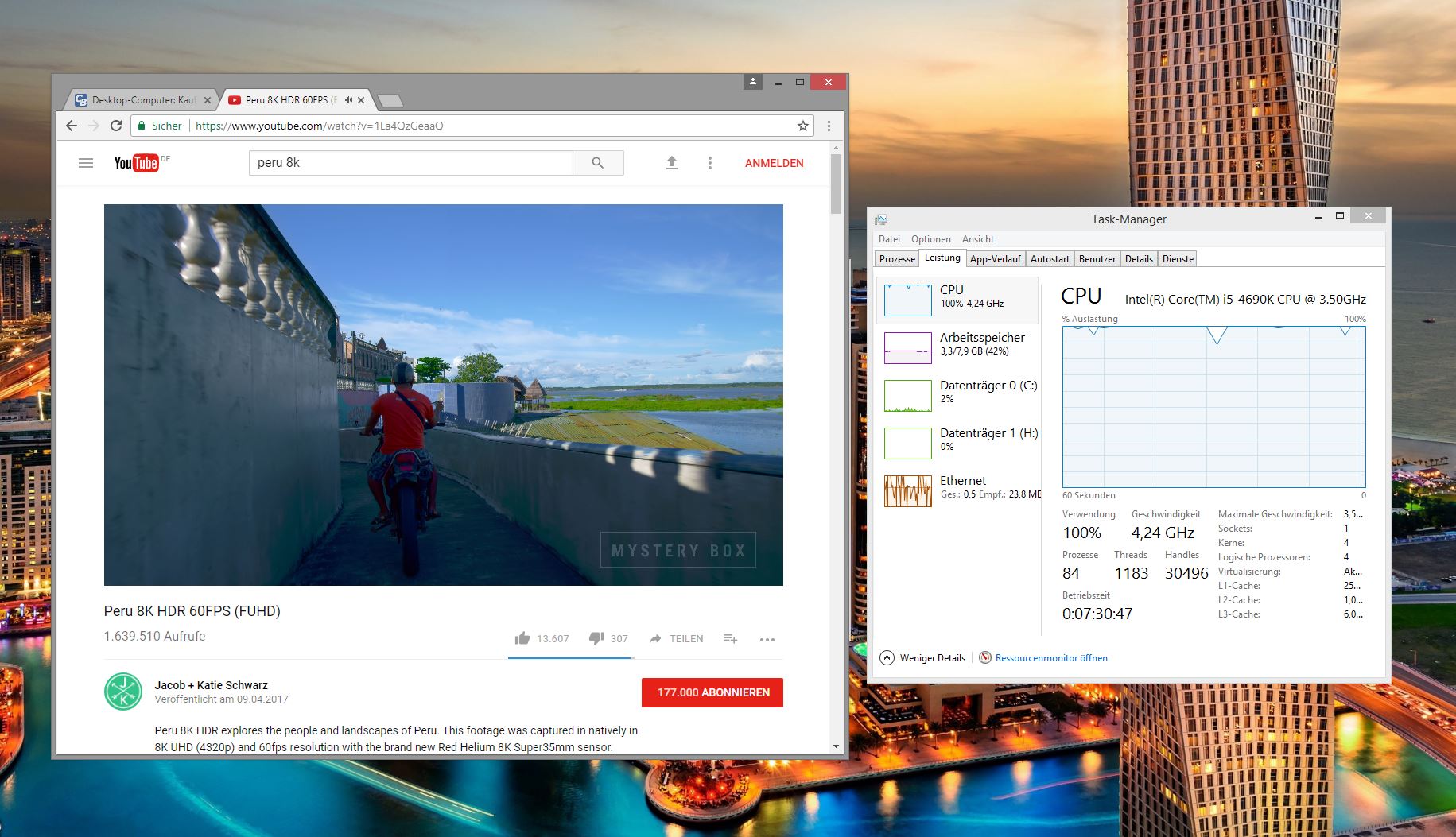Click the scroll down arrow in Chrome

[836, 747]
